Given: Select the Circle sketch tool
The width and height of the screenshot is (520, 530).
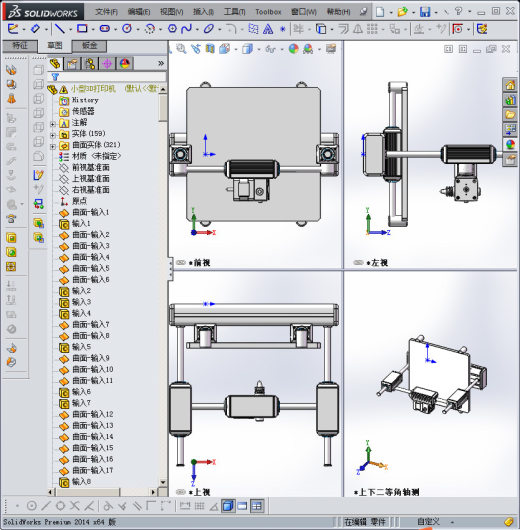Looking at the screenshot, I should 127,29.
